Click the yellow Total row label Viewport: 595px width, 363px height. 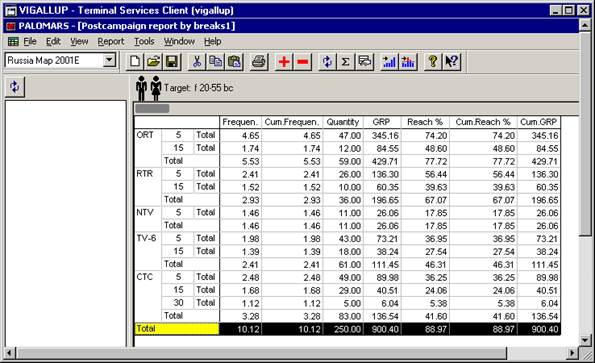(x=177, y=329)
